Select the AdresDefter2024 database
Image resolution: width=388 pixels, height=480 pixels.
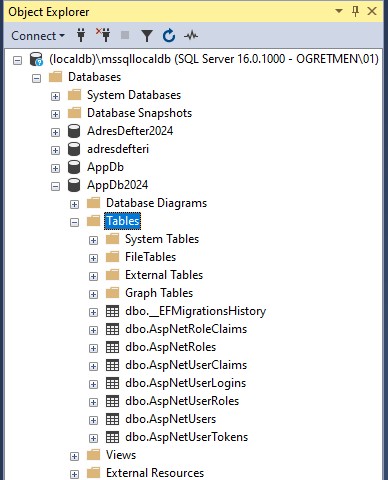(x=130, y=131)
